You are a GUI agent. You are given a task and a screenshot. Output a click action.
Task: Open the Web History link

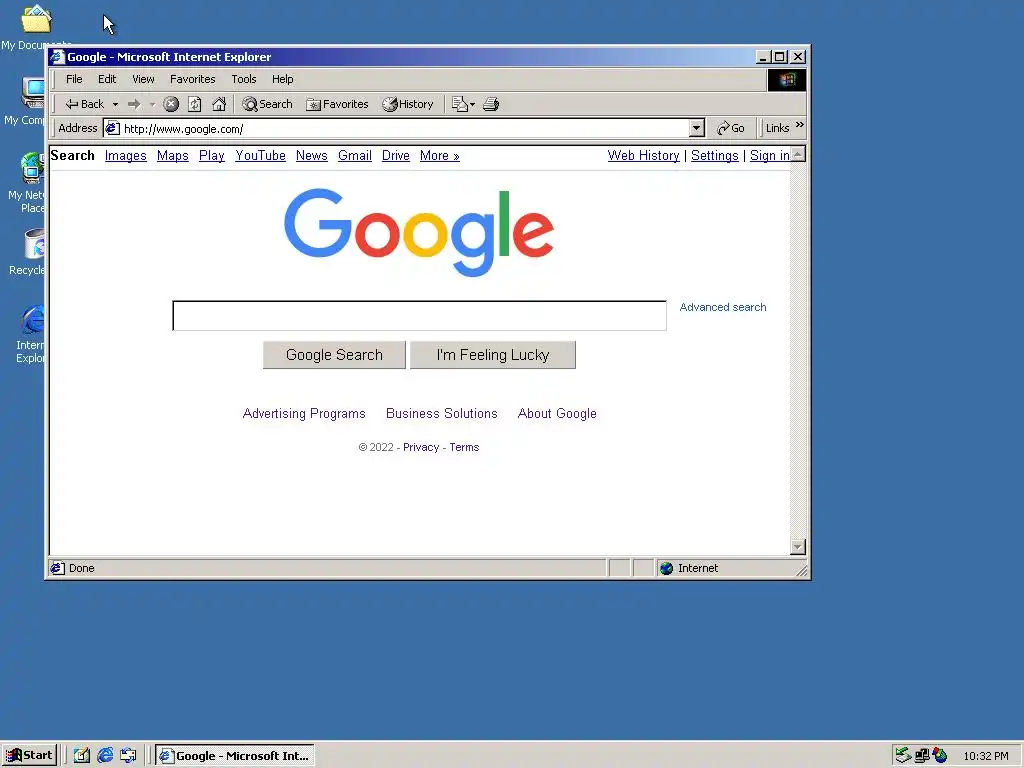(643, 155)
